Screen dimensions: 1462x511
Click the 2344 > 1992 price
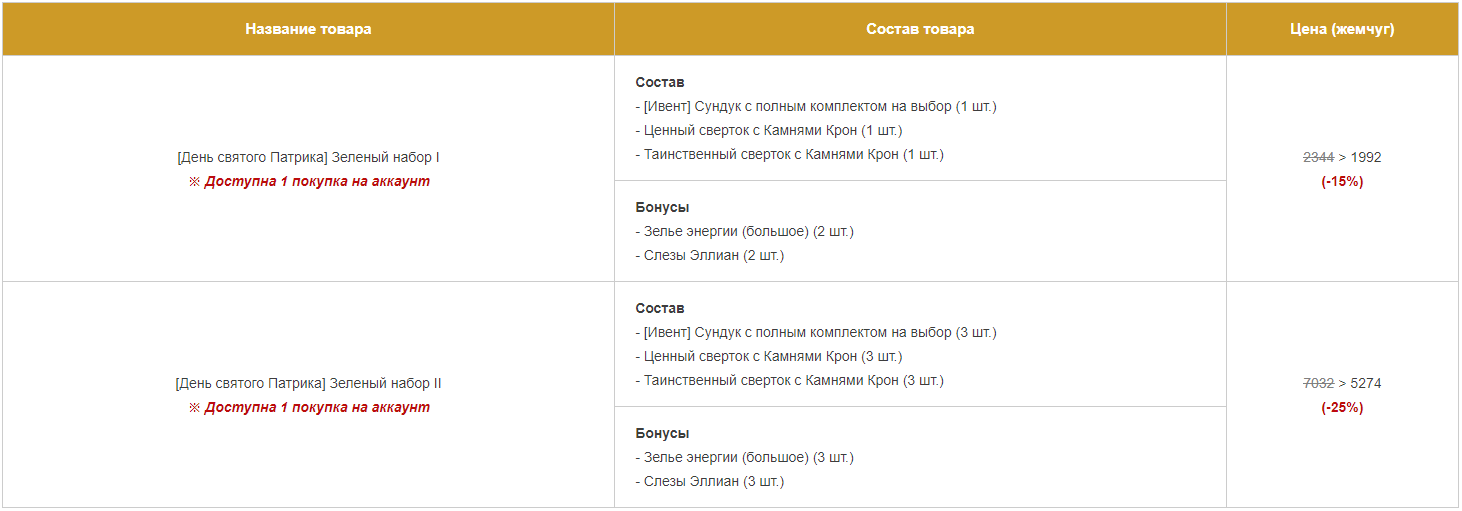(1342, 157)
